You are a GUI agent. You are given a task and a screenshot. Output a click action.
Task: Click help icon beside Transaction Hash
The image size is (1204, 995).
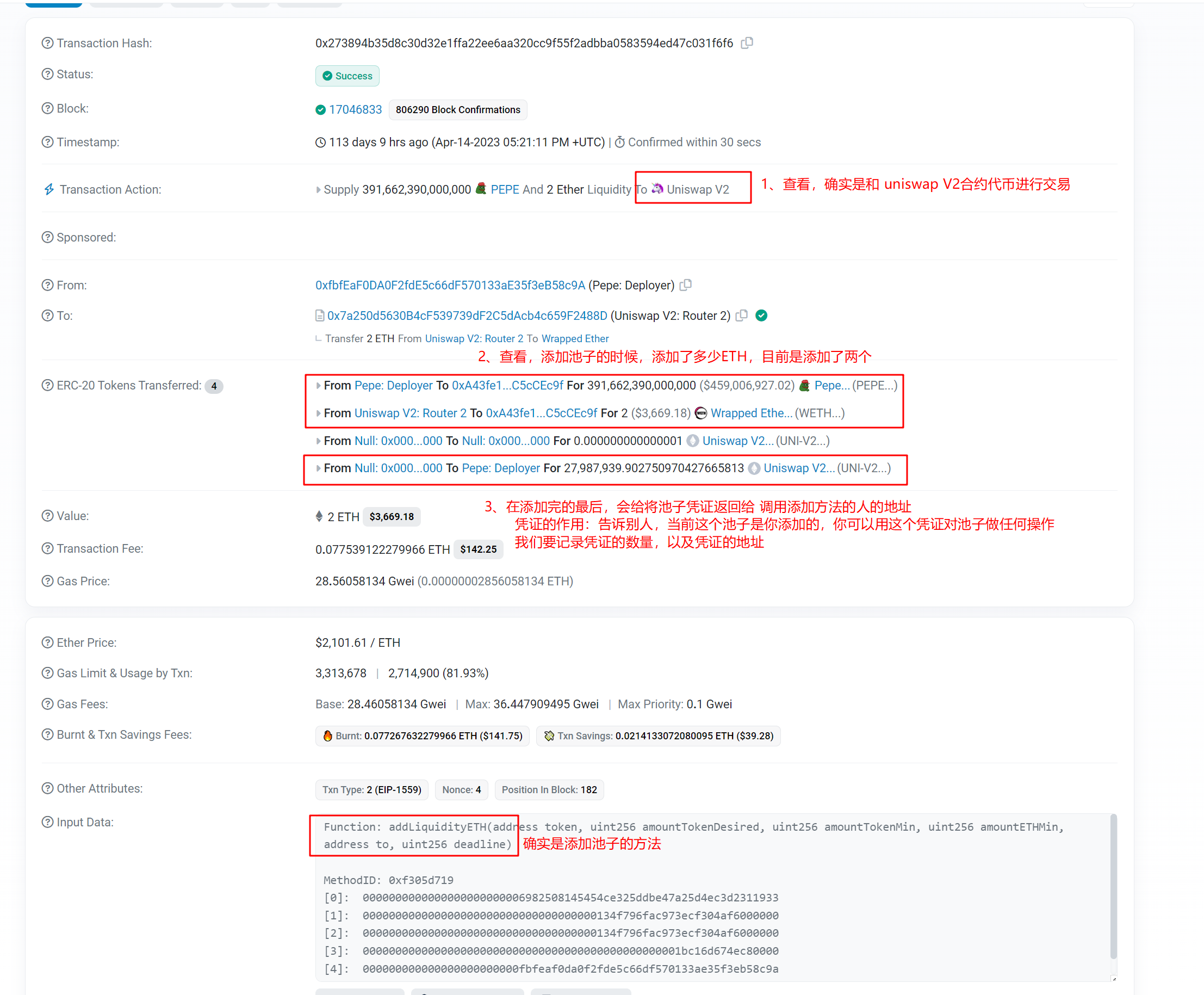(47, 43)
